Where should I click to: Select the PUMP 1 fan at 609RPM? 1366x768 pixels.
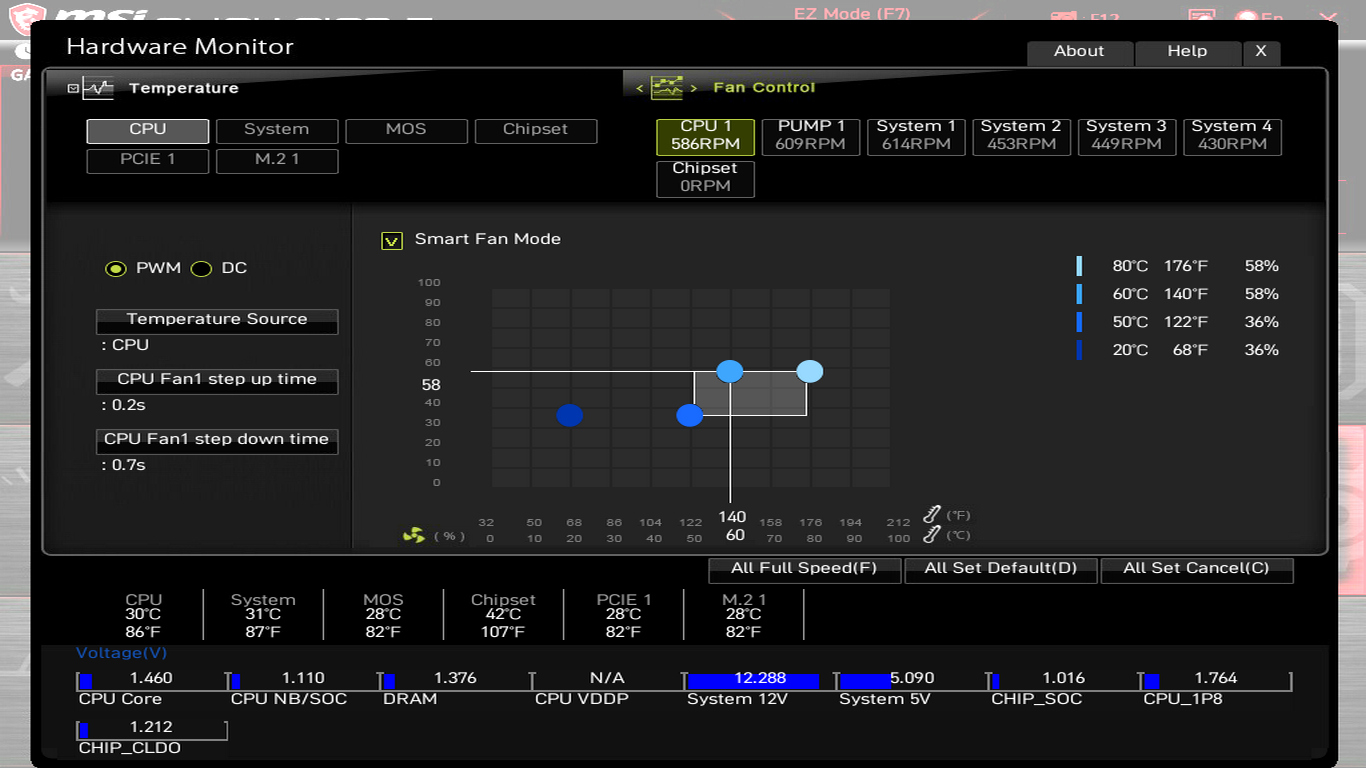pos(811,137)
